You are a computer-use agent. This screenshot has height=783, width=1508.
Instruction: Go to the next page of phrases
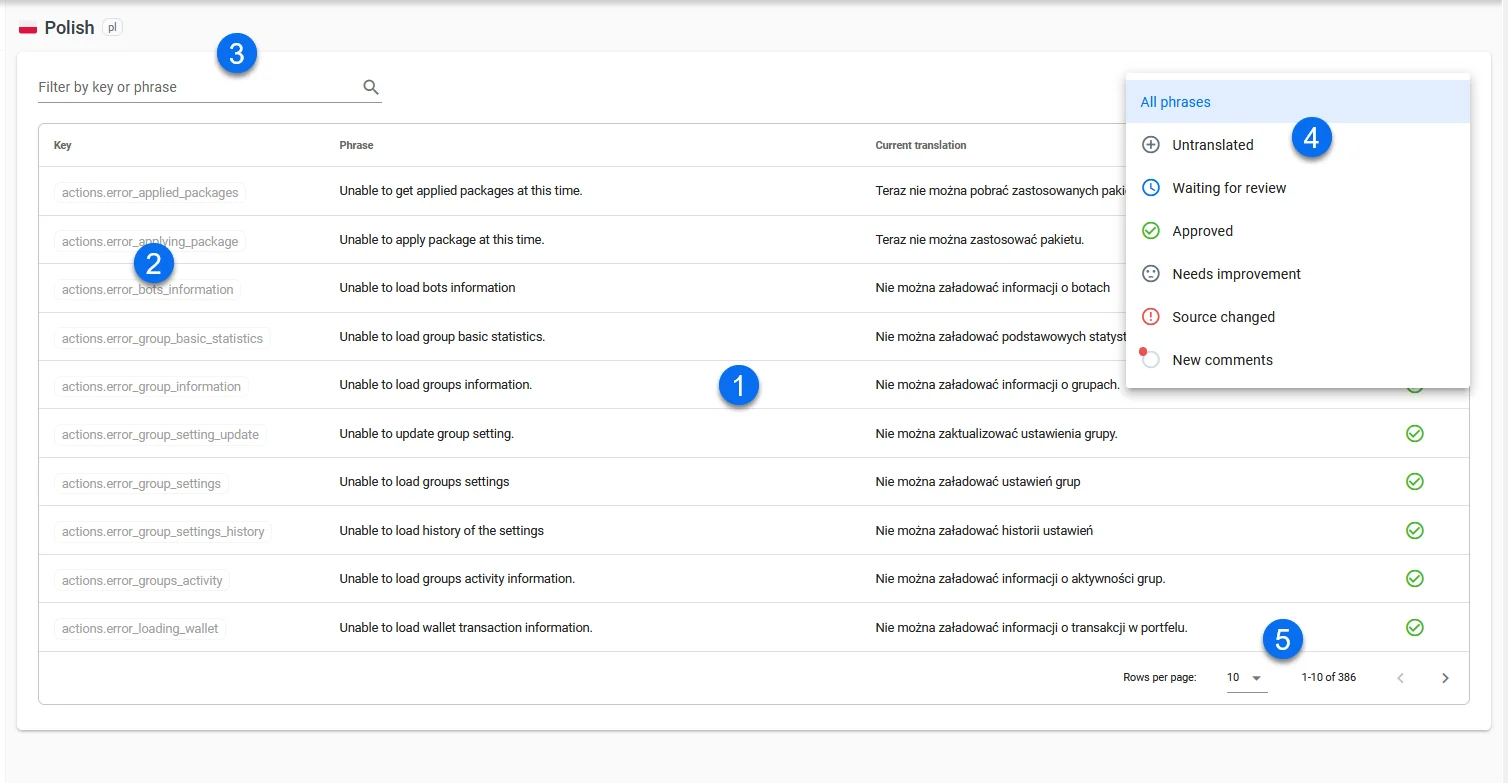coord(1445,678)
